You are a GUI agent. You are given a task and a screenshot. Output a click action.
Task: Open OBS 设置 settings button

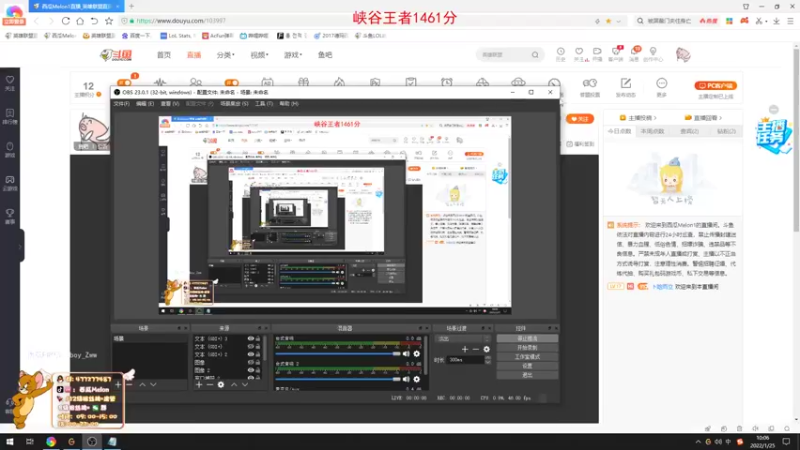click(527, 366)
